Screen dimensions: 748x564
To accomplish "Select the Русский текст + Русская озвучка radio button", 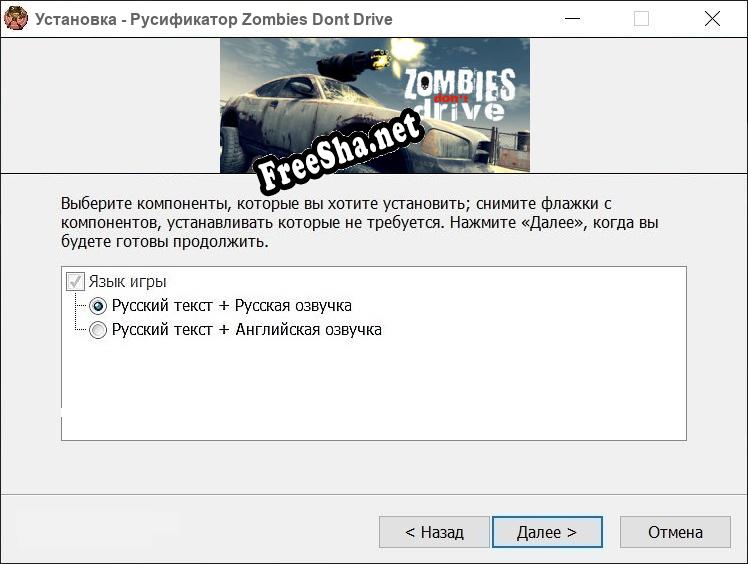I will (98, 306).
